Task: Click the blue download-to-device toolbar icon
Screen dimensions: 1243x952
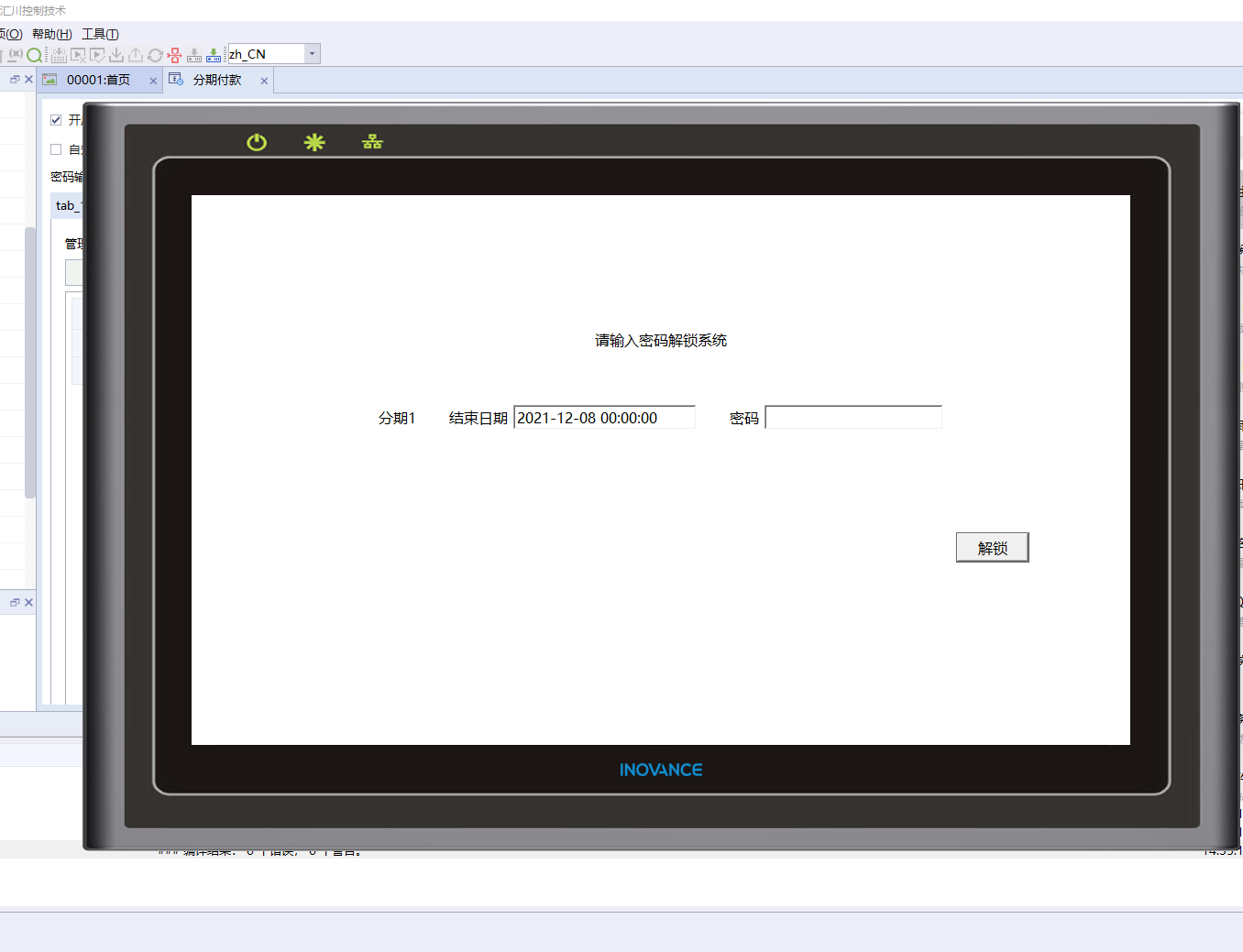Action: point(214,55)
